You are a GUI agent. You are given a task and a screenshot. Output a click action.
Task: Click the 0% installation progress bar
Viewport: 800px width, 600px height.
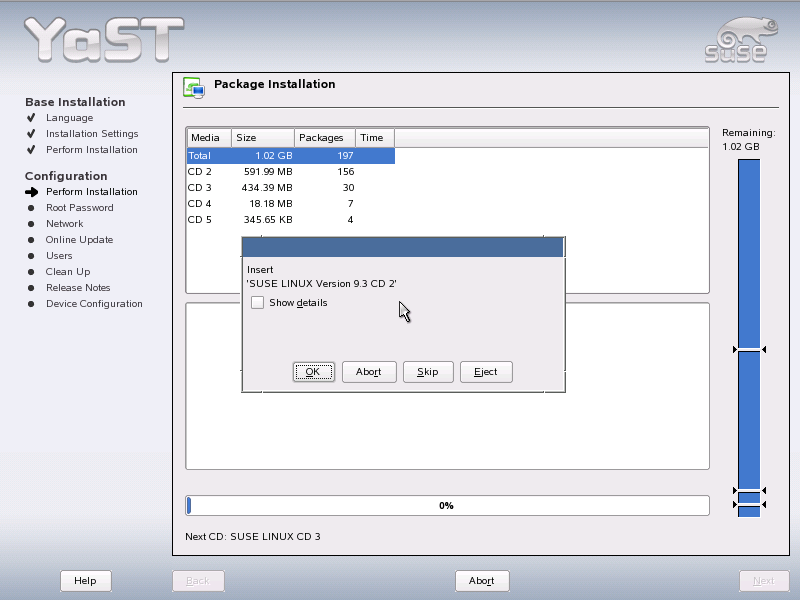pyautogui.click(x=447, y=506)
